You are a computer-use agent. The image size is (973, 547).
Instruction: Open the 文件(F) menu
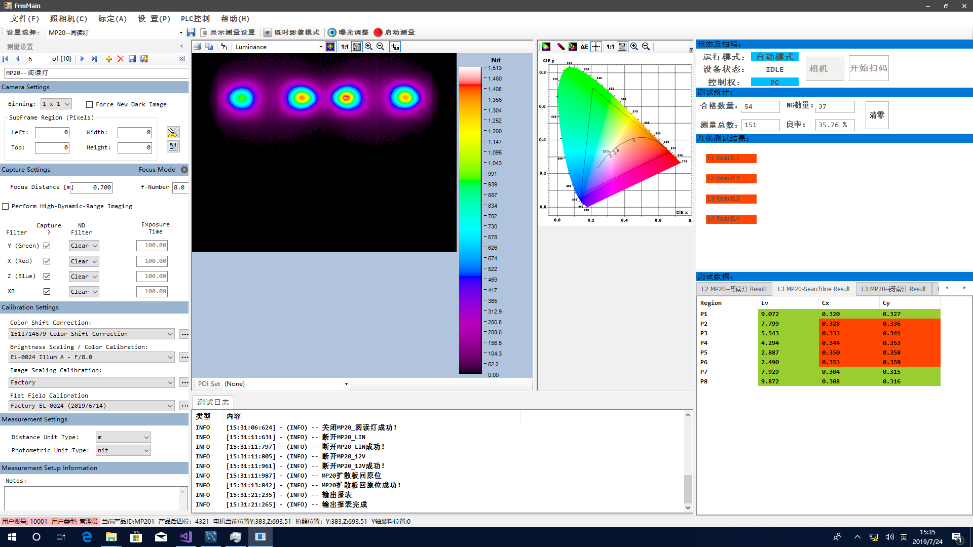[x=25, y=19]
